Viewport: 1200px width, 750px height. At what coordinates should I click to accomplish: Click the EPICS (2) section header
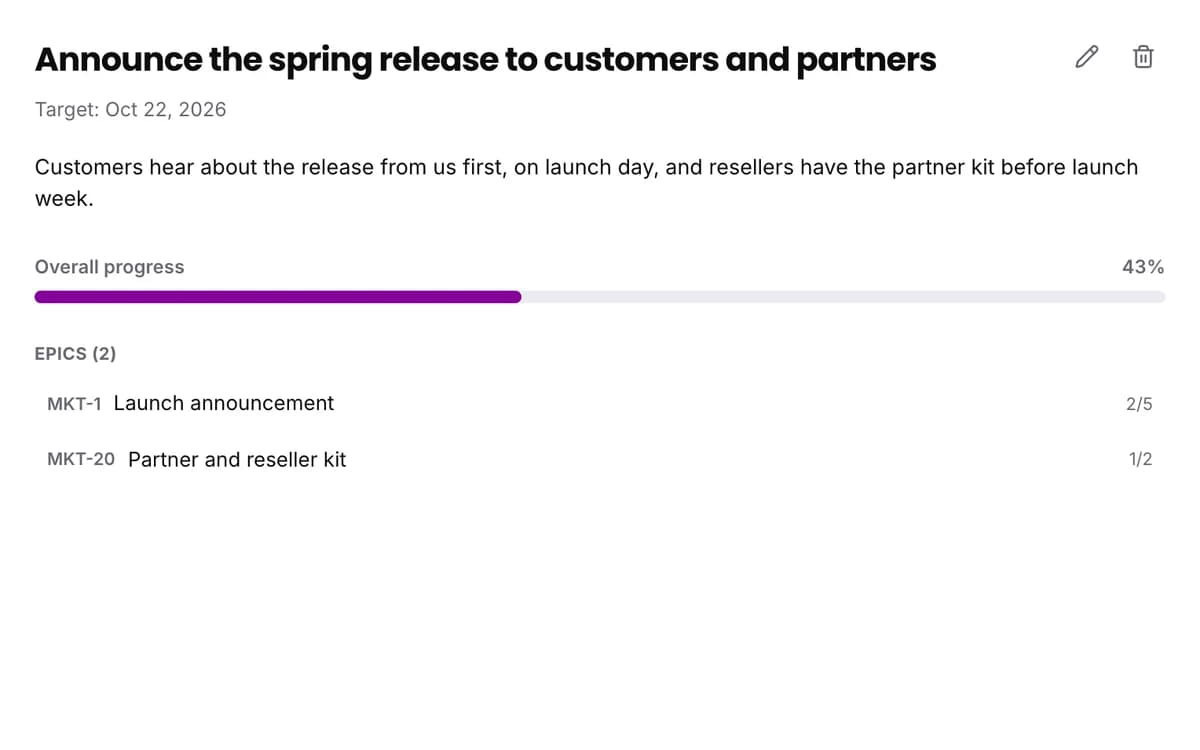pos(75,354)
